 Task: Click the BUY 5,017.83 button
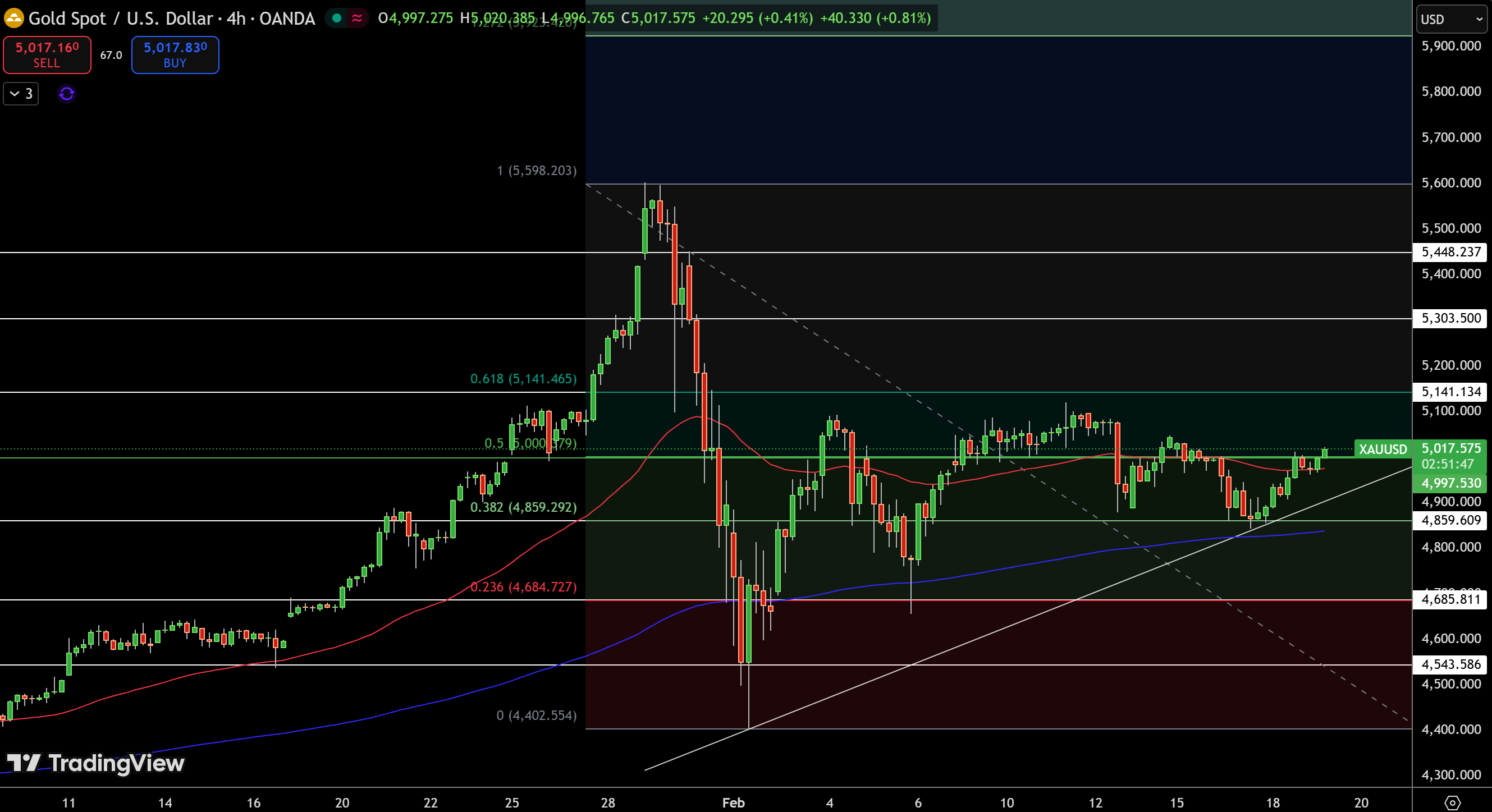point(175,55)
